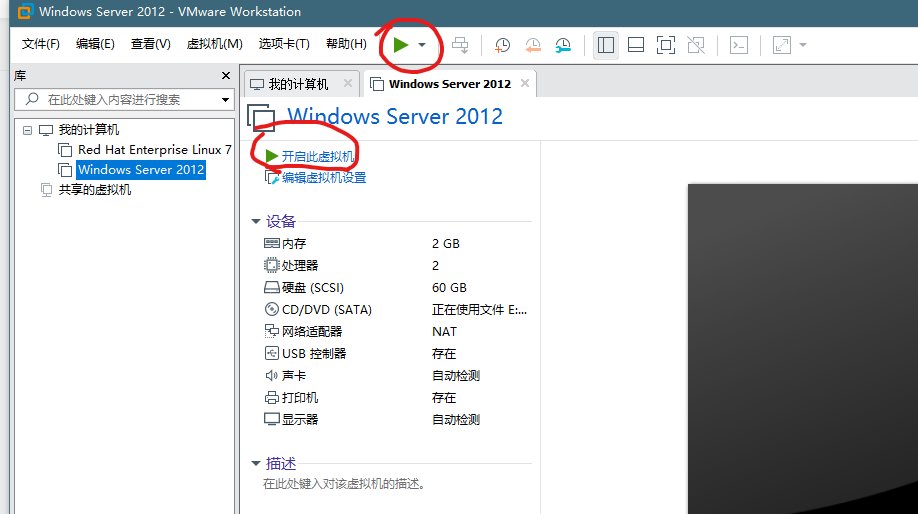Select Windows Server 2012 in library tree
This screenshot has height=514, width=918.
(x=141, y=170)
